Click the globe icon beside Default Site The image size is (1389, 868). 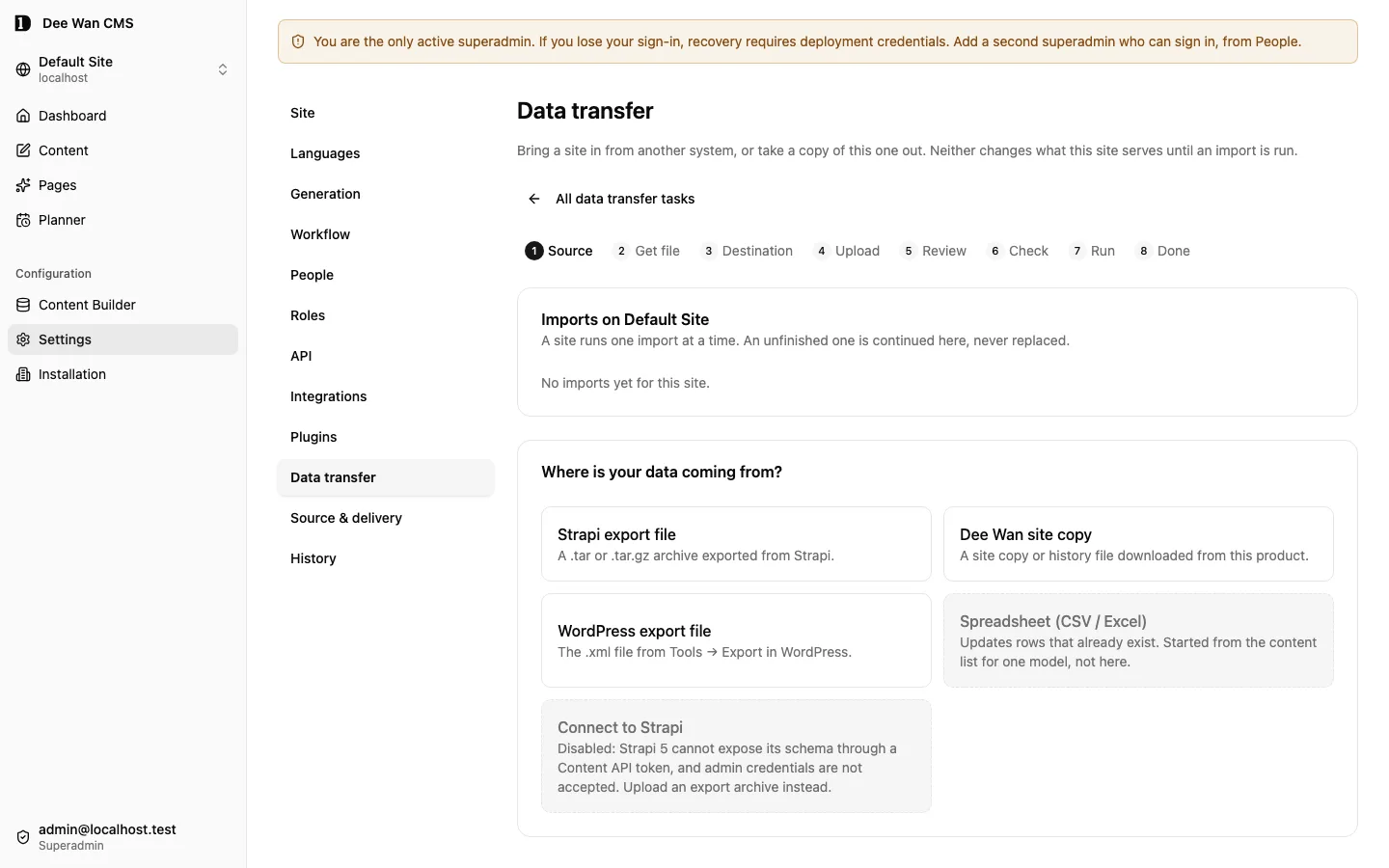click(23, 69)
